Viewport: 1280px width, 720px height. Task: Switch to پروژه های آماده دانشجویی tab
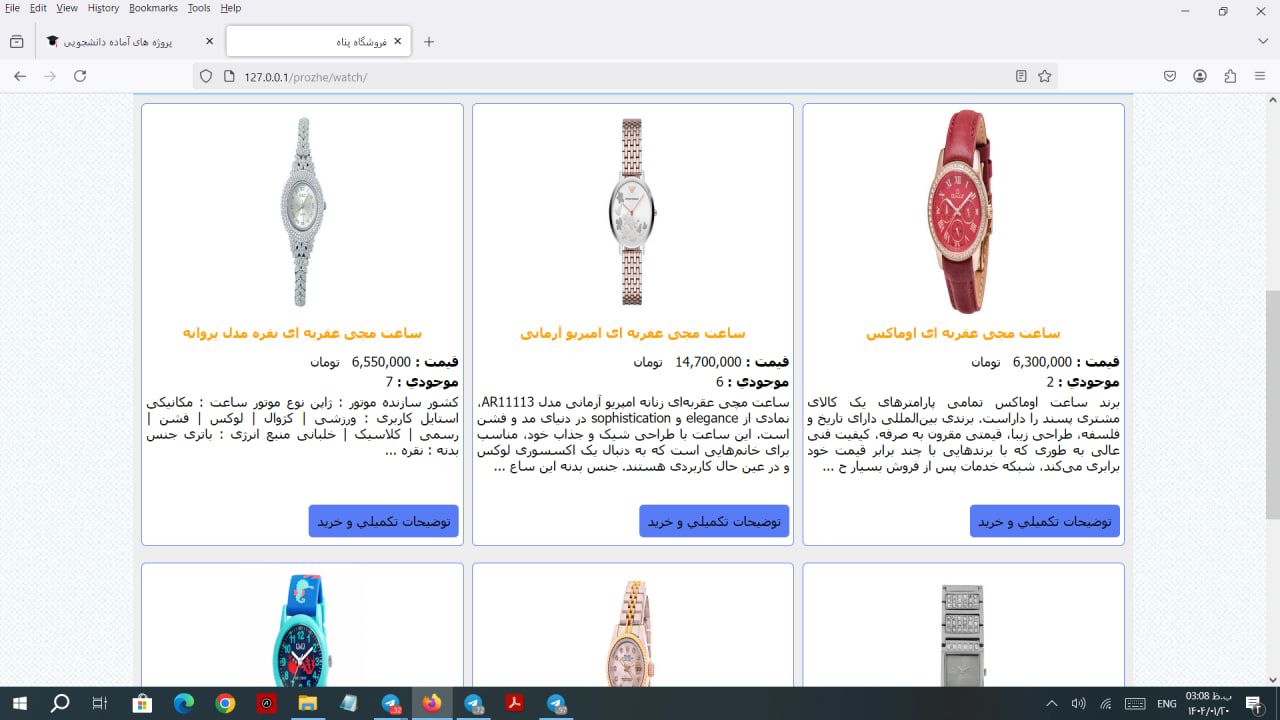coord(129,42)
